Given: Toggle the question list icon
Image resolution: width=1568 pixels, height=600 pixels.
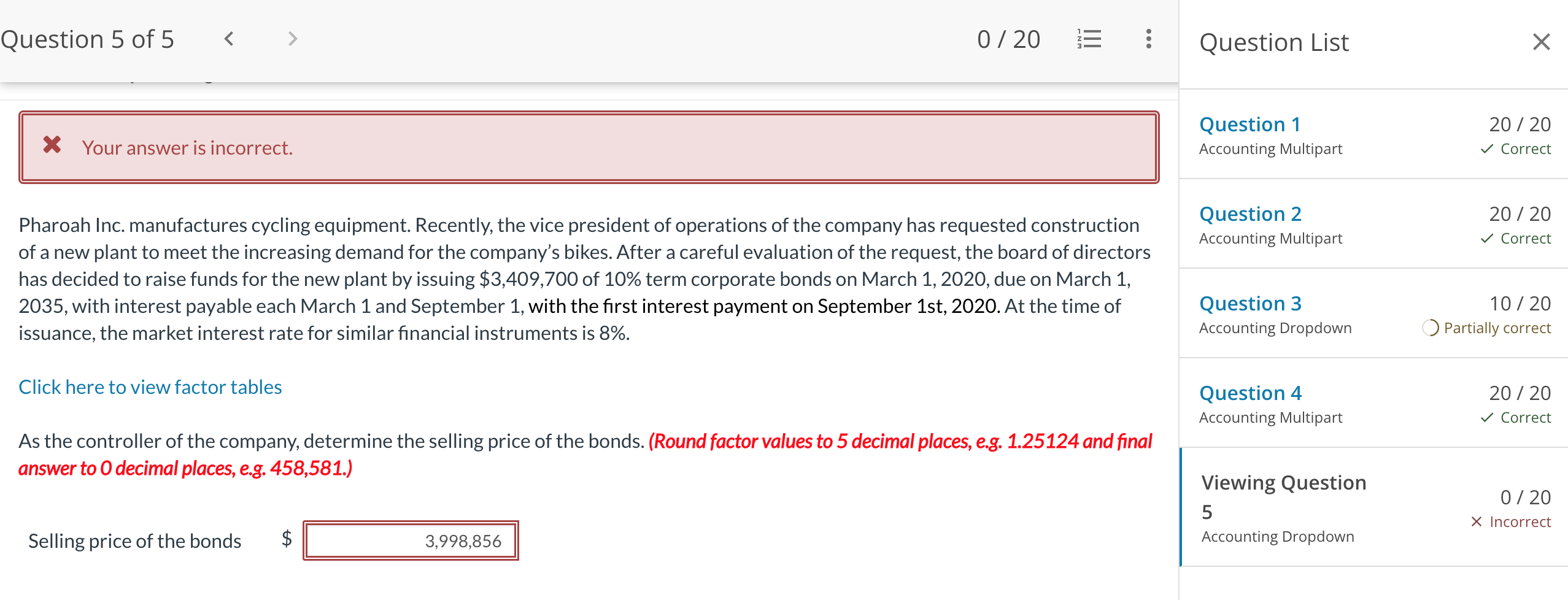Looking at the screenshot, I should pyautogui.click(x=1089, y=39).
